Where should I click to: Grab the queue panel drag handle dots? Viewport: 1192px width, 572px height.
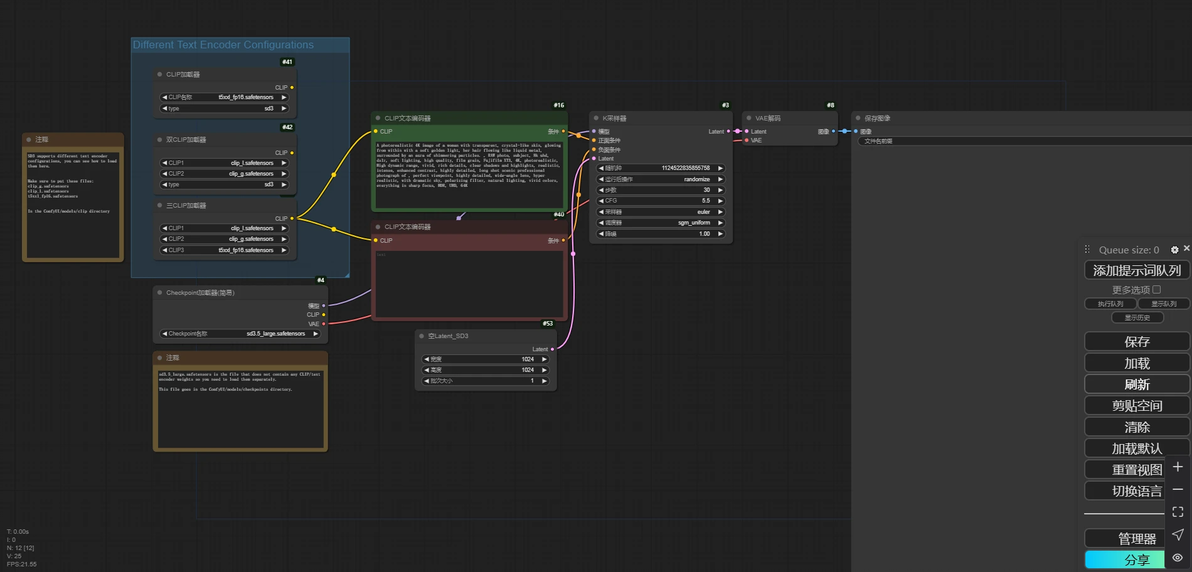[x=1088, y=250]
